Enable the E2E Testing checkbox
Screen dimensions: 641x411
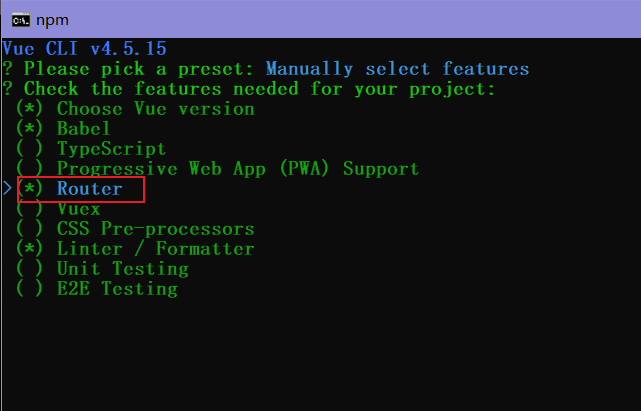pyautogui.click(x=29, y=289)
